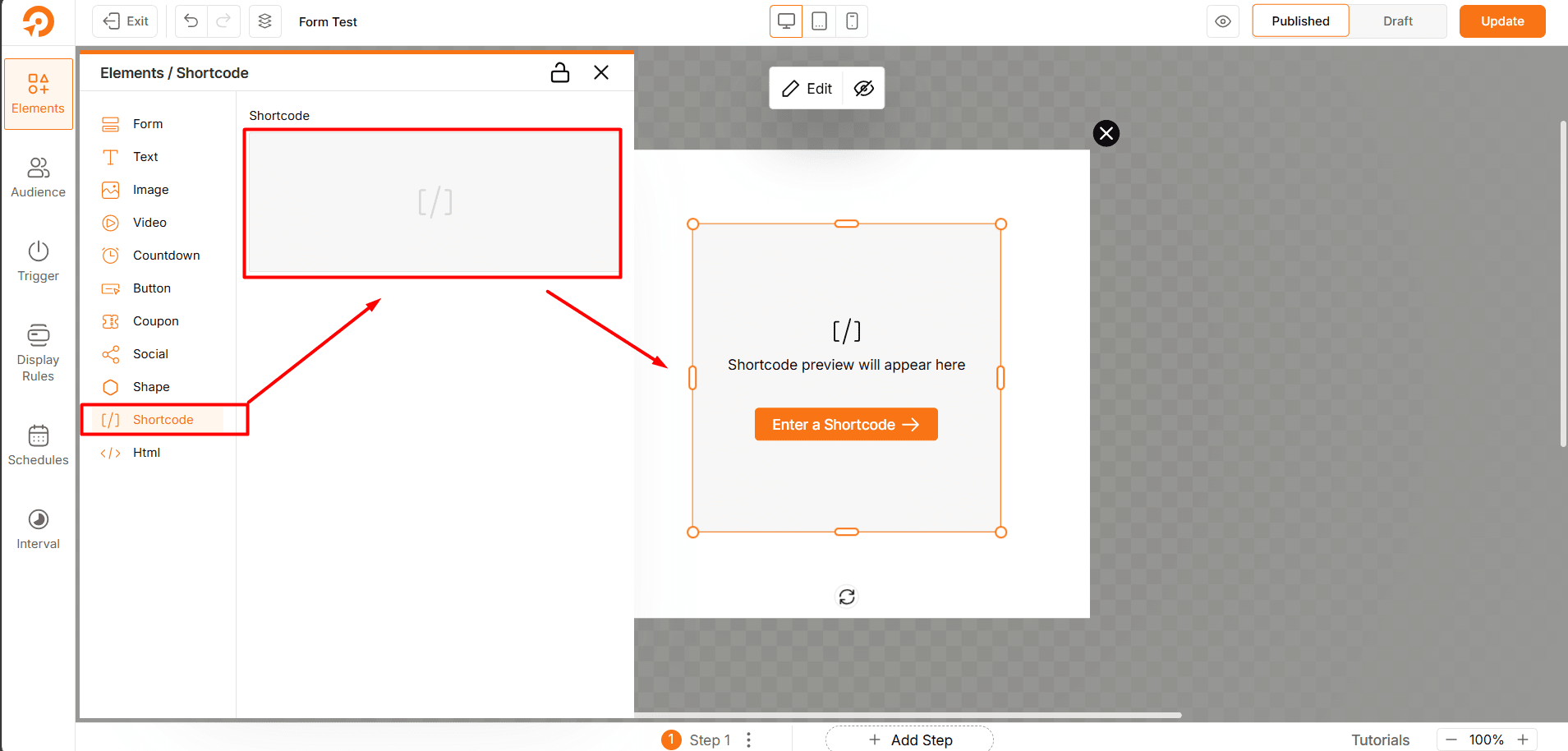Open the Audience sidebar tab
This screenshot has width=1568, height=751.
[38, 177]
